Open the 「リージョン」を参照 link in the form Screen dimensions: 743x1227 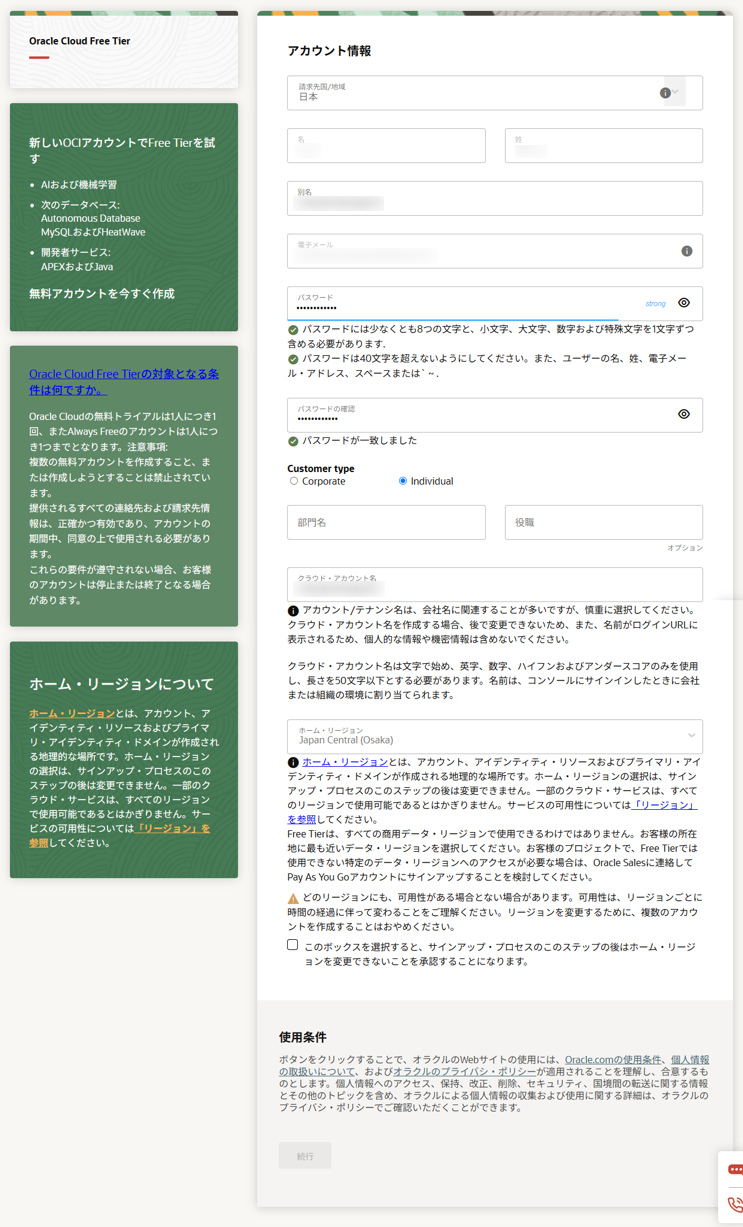492,812
